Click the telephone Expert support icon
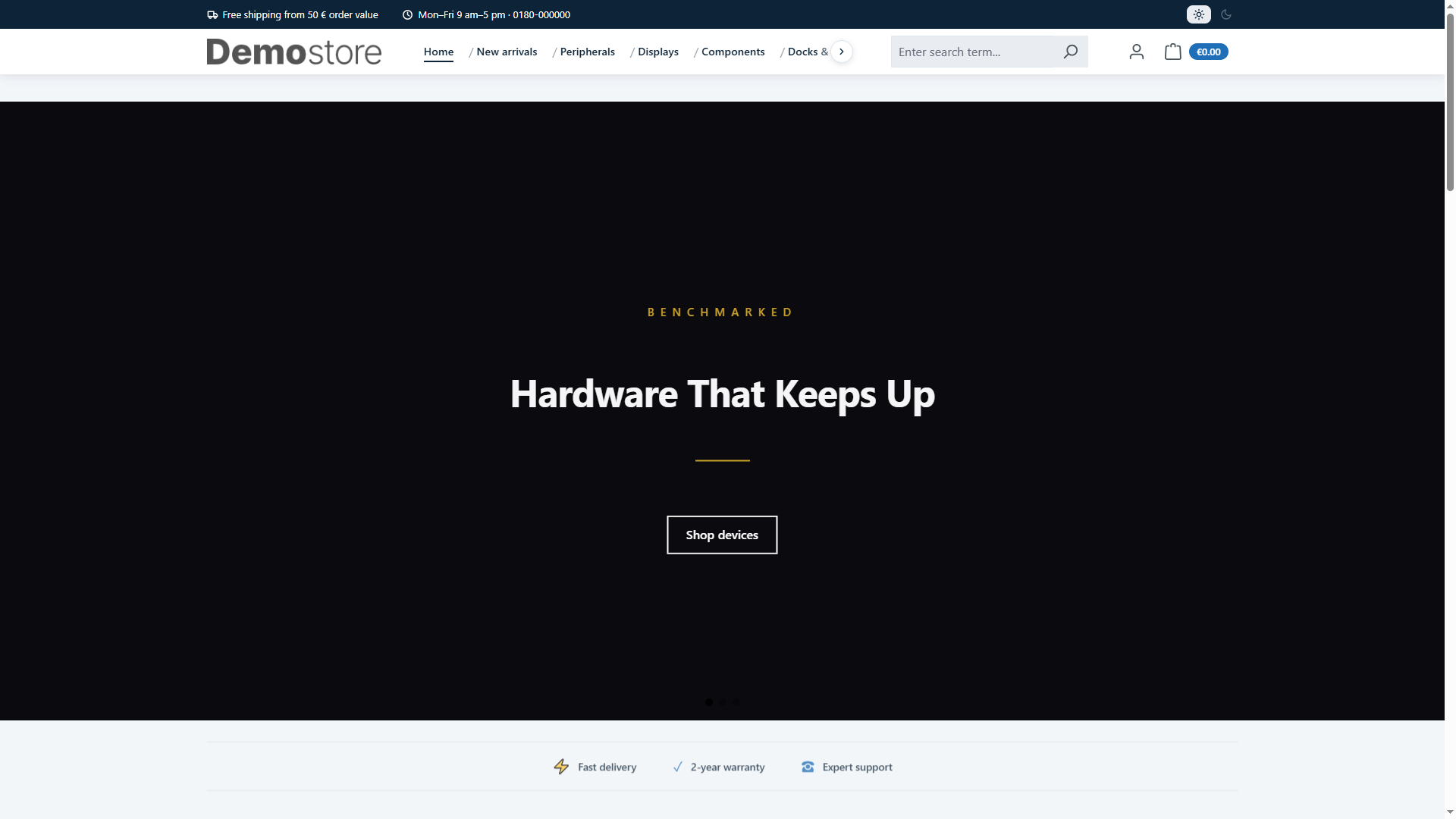 [x=808, y=767]
